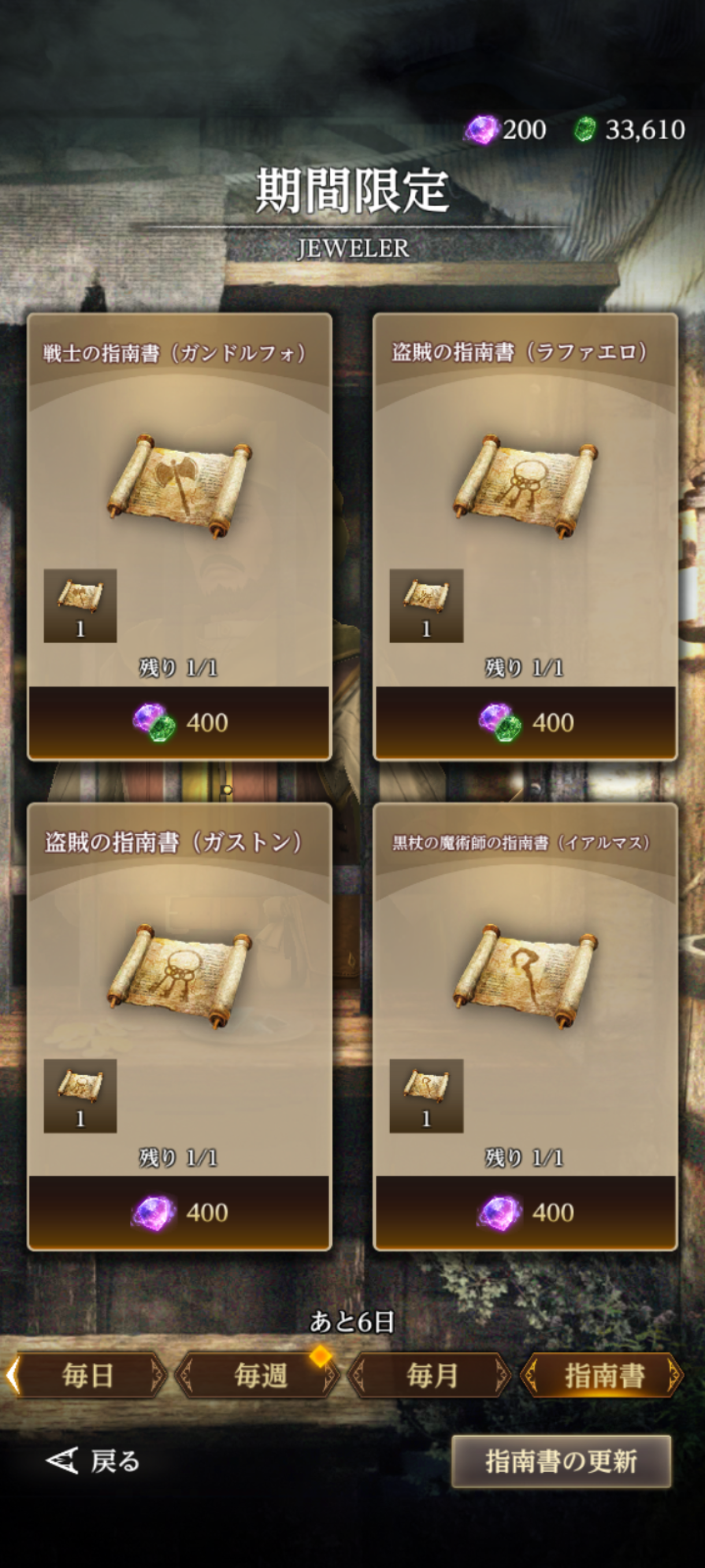Buy ラファエロ guidebook for 400 gems
The height and width of the screenshot is (1568, 705).
pyautogui.click(x=525, y=723)
